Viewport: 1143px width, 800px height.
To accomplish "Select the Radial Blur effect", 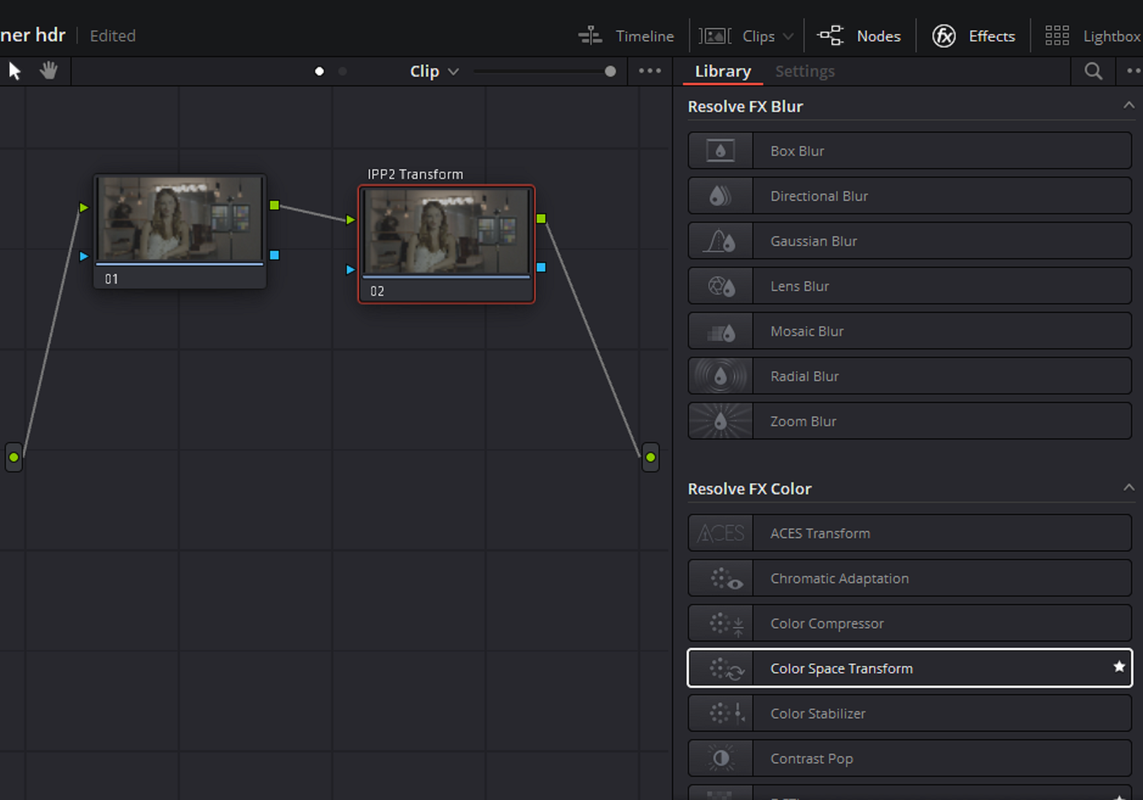I will pos(910,376).
